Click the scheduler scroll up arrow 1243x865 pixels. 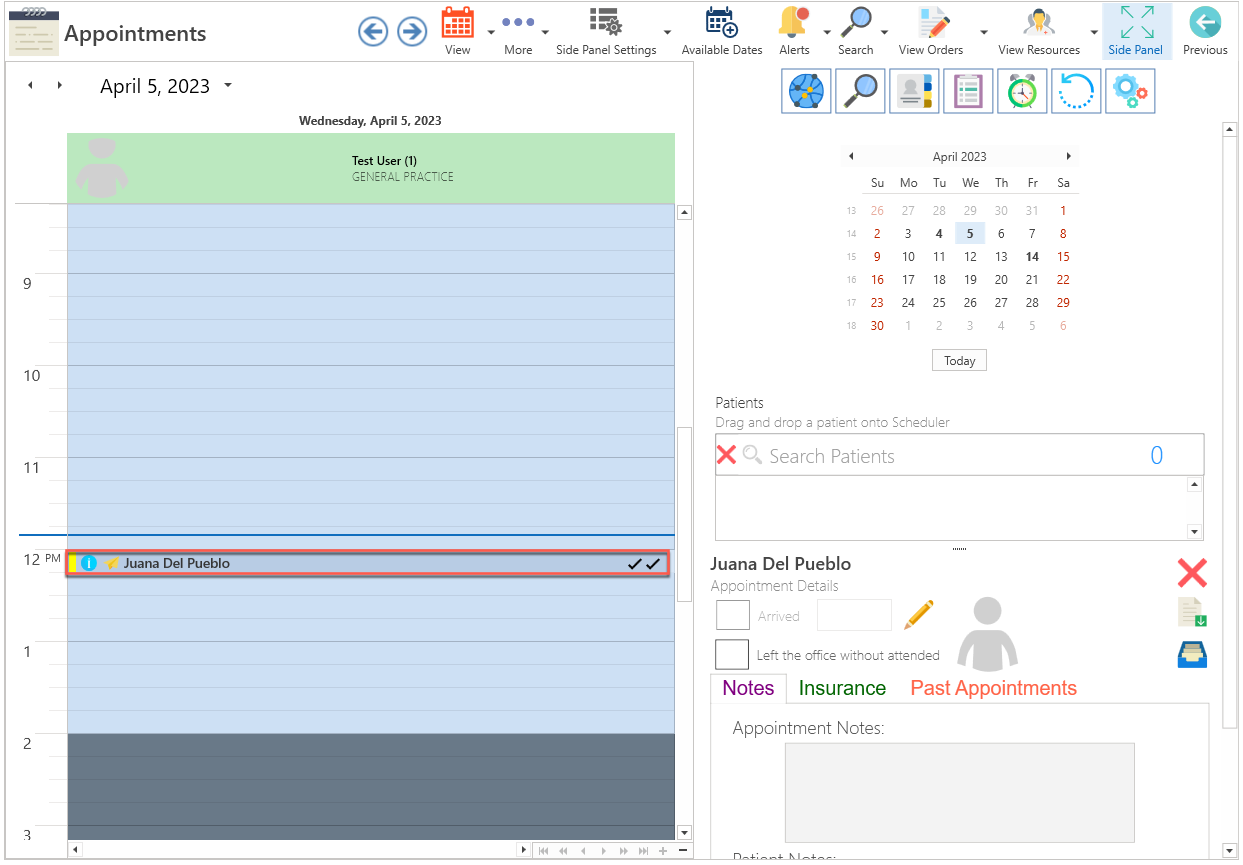pyautogui.click(x=684, y=212)
